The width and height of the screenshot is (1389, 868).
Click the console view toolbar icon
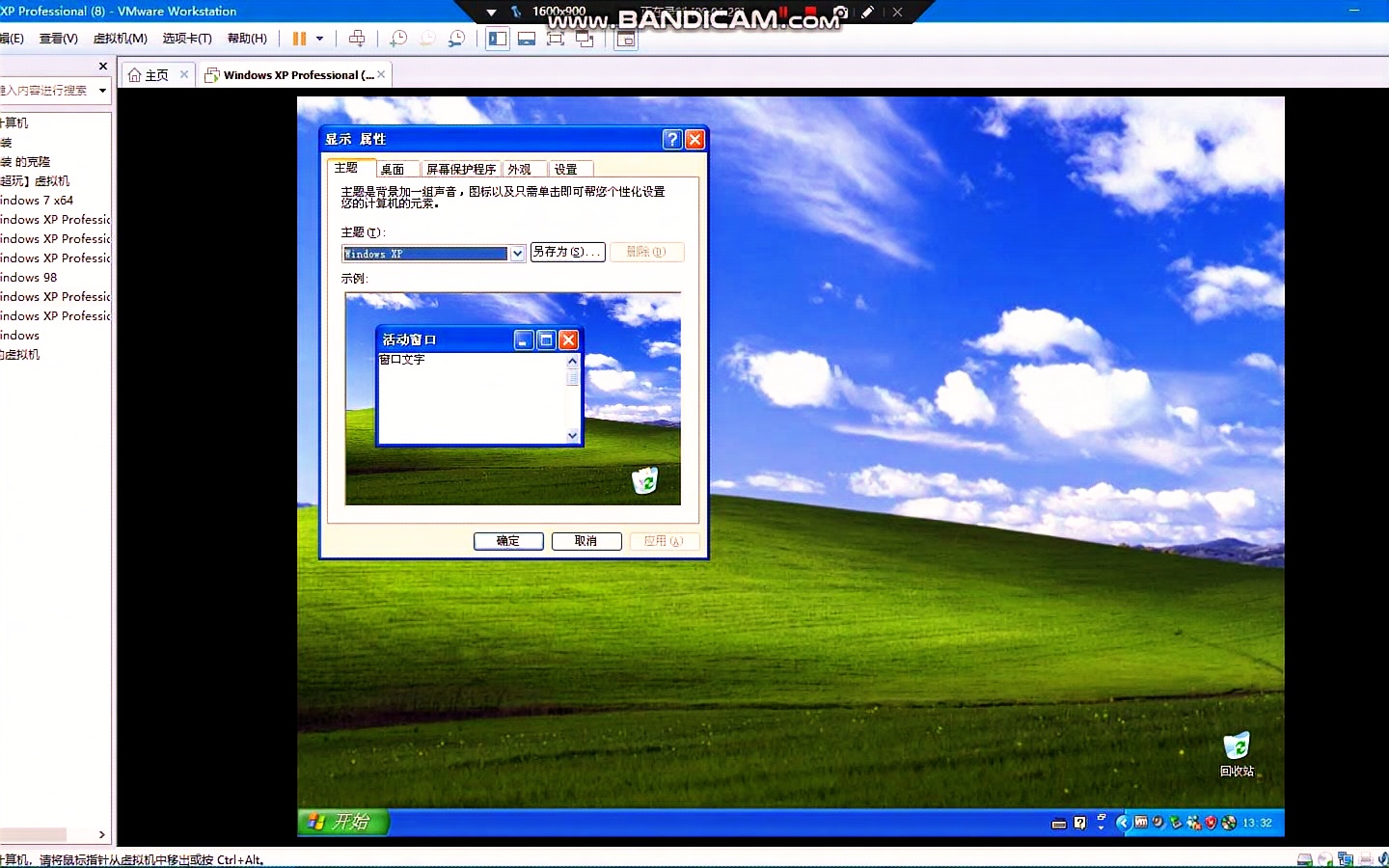[626, 39]
